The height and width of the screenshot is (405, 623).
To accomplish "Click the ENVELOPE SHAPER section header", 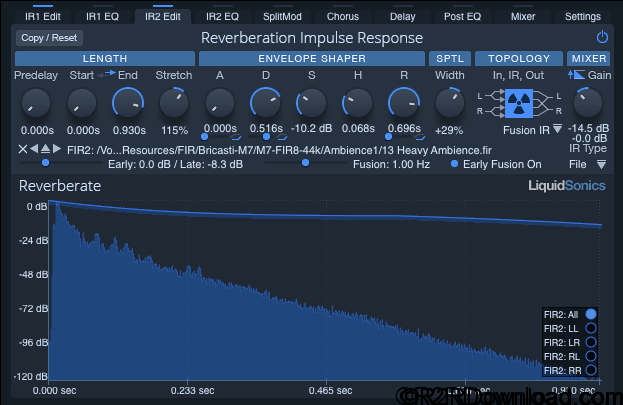I will (312, 58).
